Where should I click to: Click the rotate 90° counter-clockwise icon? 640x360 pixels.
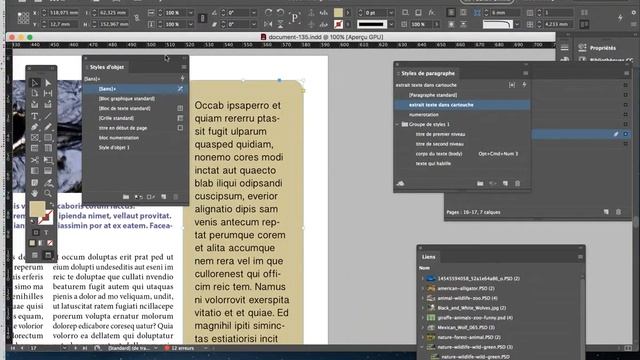(x=280, y=13)
